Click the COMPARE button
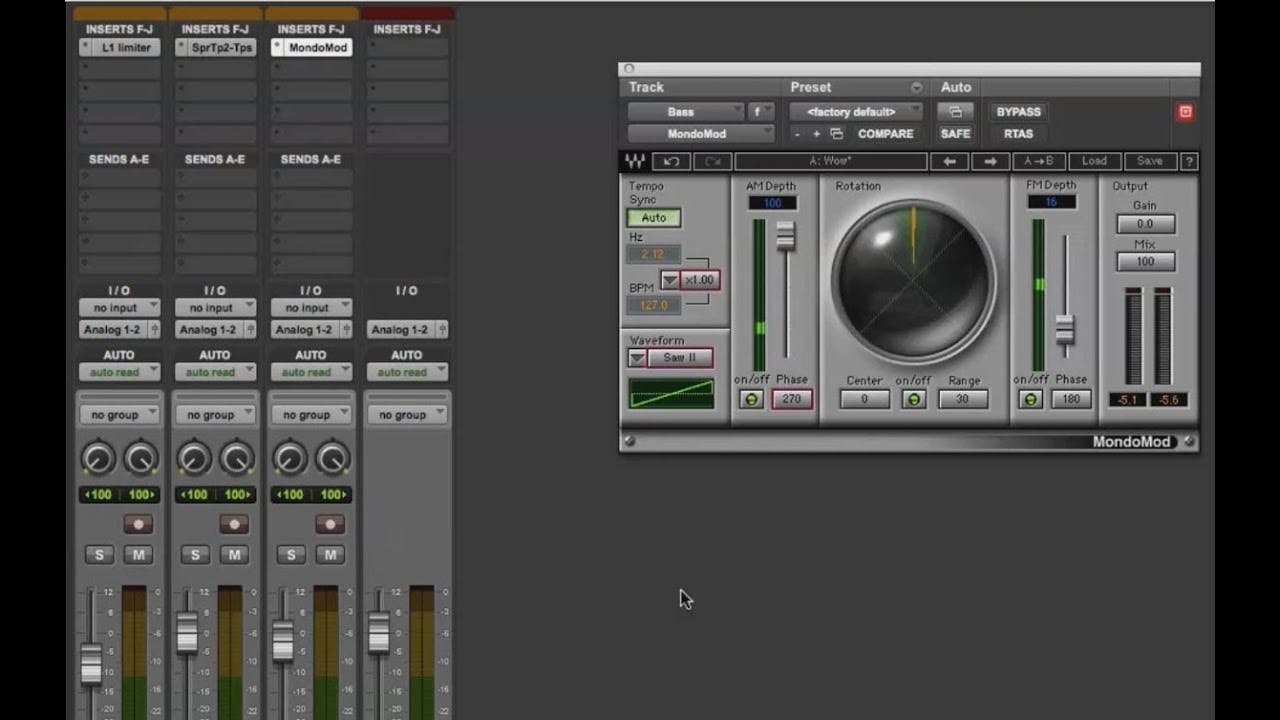The height and width of the screenshot is (720, 1280). click(885, 134)
